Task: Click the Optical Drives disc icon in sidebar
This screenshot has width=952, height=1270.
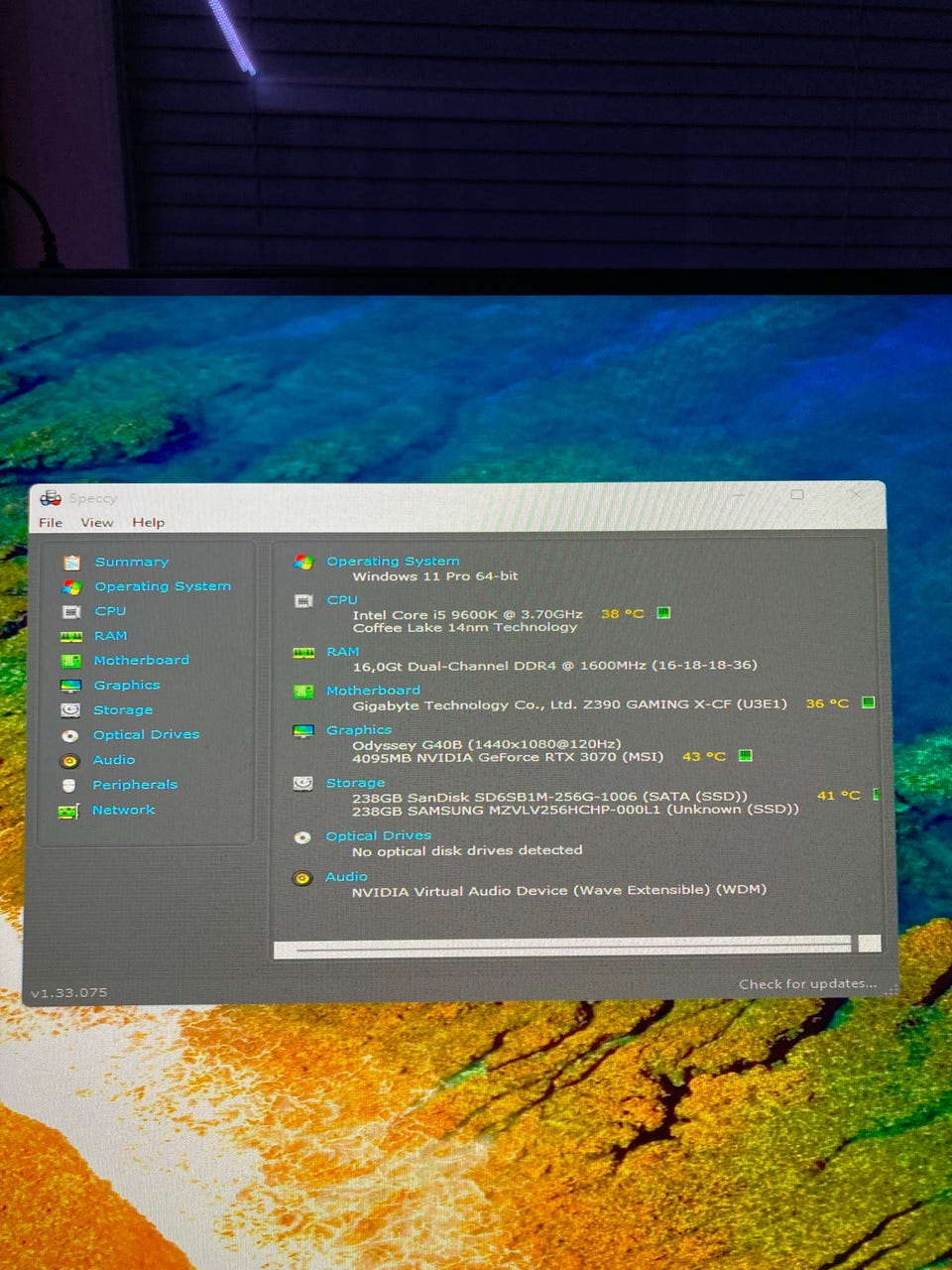Action: tap(70, 736)
